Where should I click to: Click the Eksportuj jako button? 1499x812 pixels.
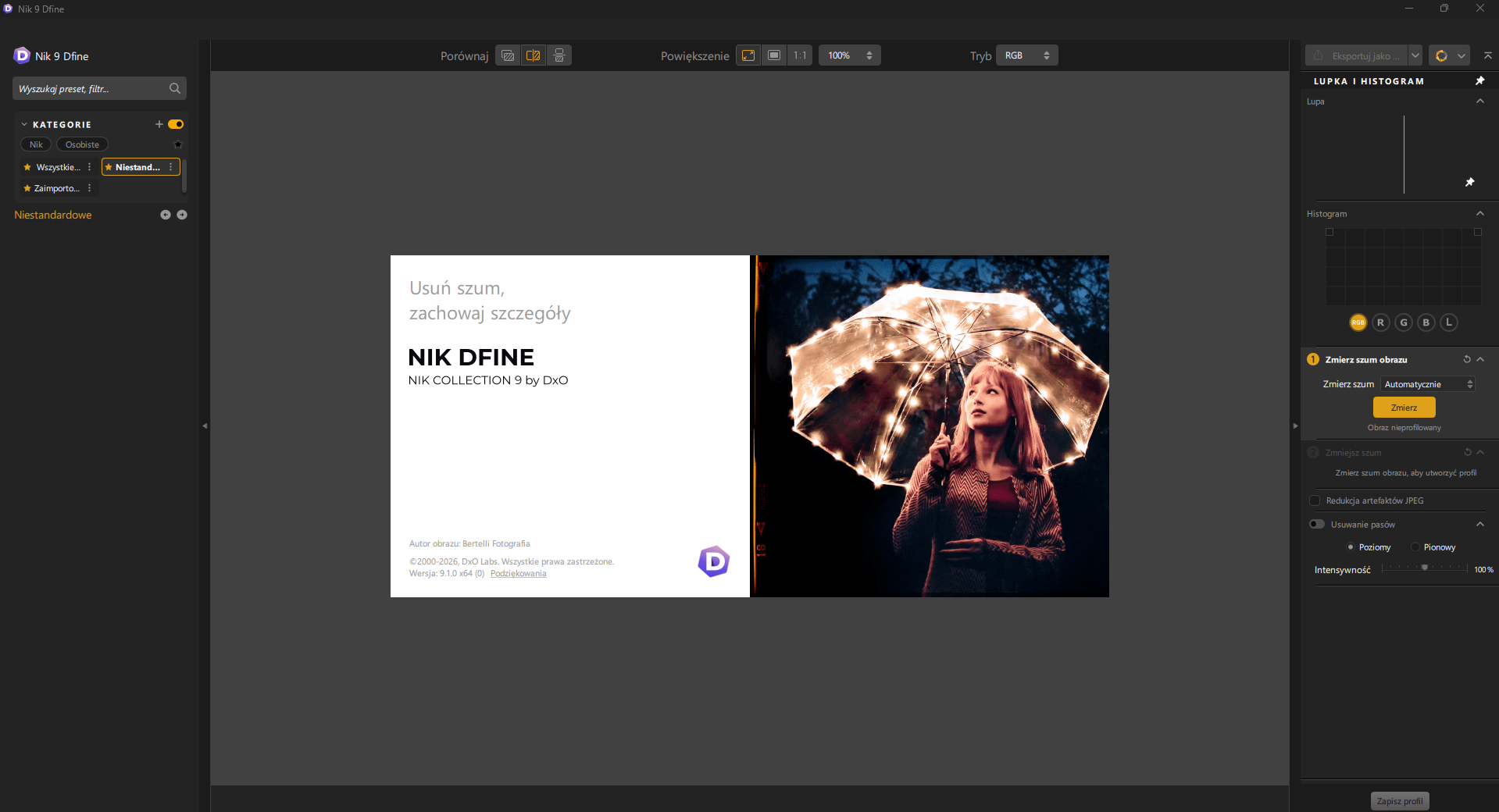[1358, 55]
